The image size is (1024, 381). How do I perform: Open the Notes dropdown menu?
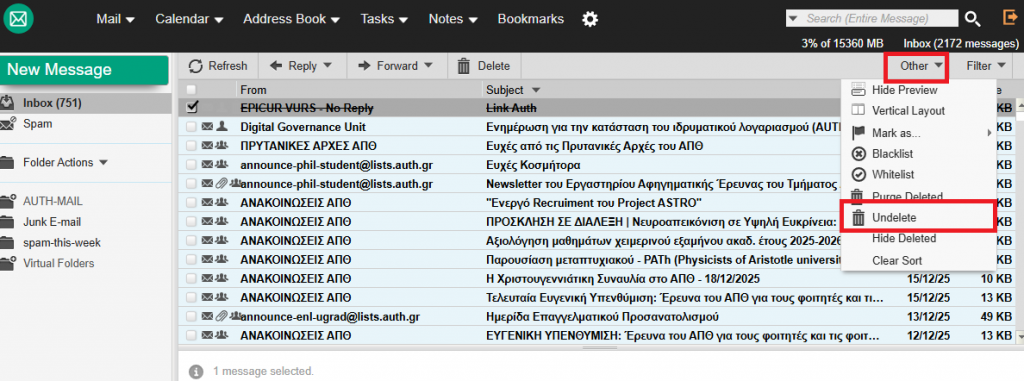pos(453,19)
